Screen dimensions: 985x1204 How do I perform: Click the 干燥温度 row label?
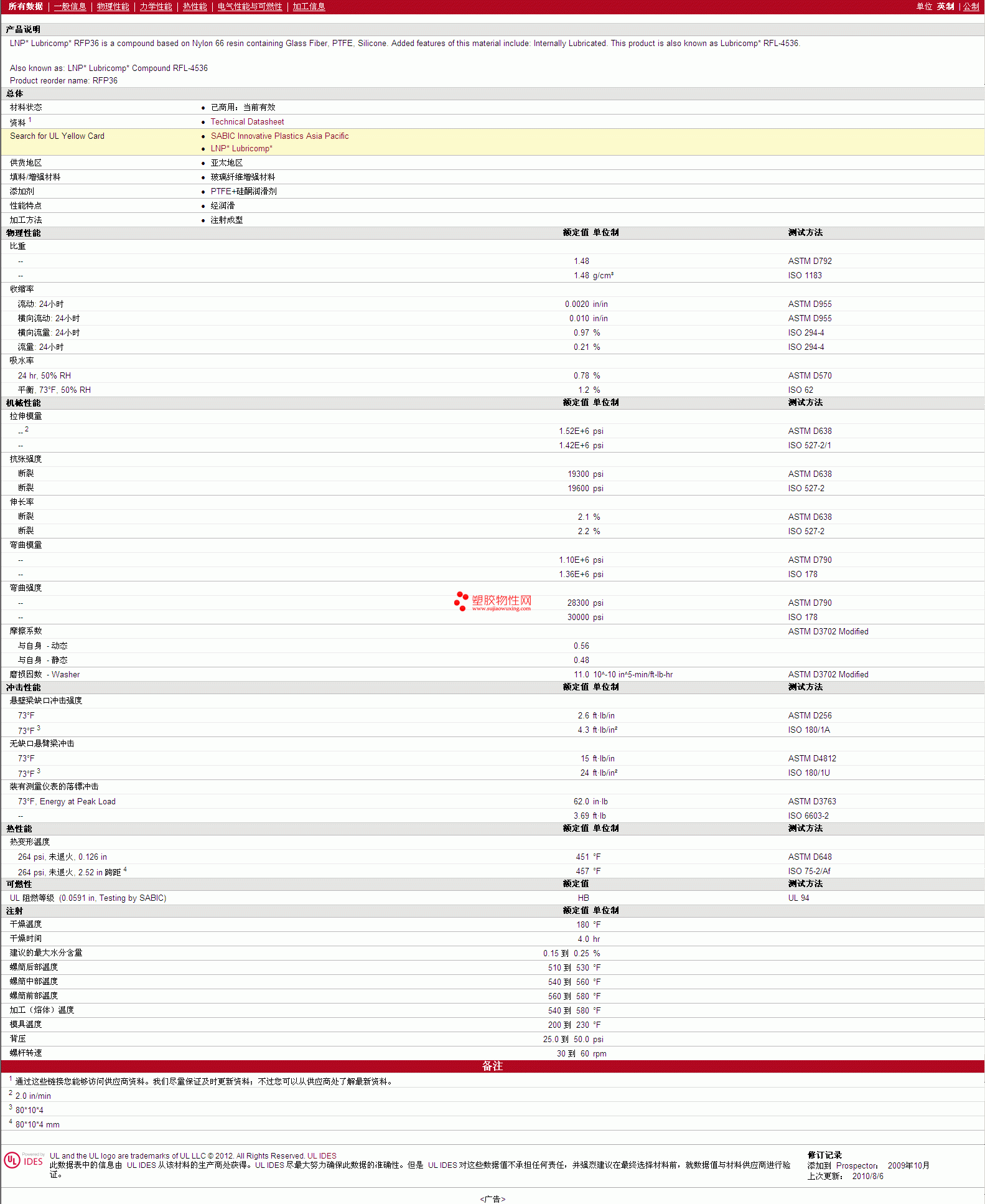(x=26, y=924)
